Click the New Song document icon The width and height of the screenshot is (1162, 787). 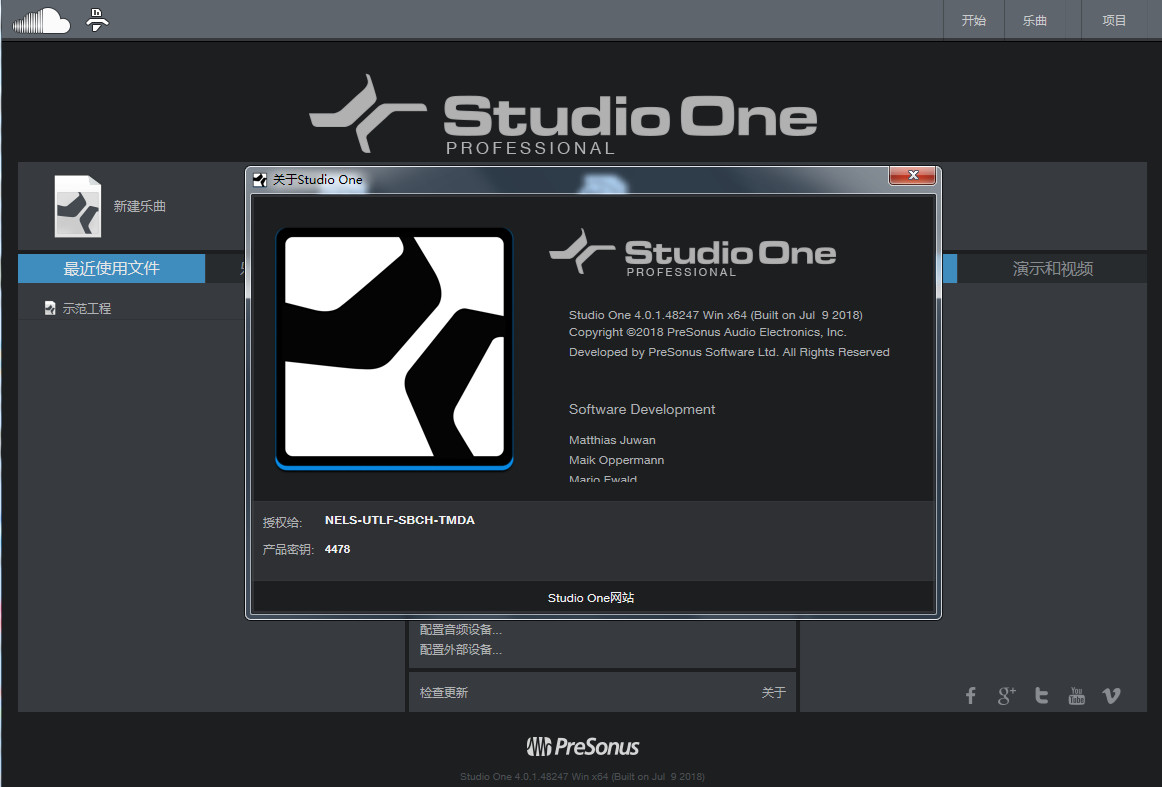click(78, 206)
